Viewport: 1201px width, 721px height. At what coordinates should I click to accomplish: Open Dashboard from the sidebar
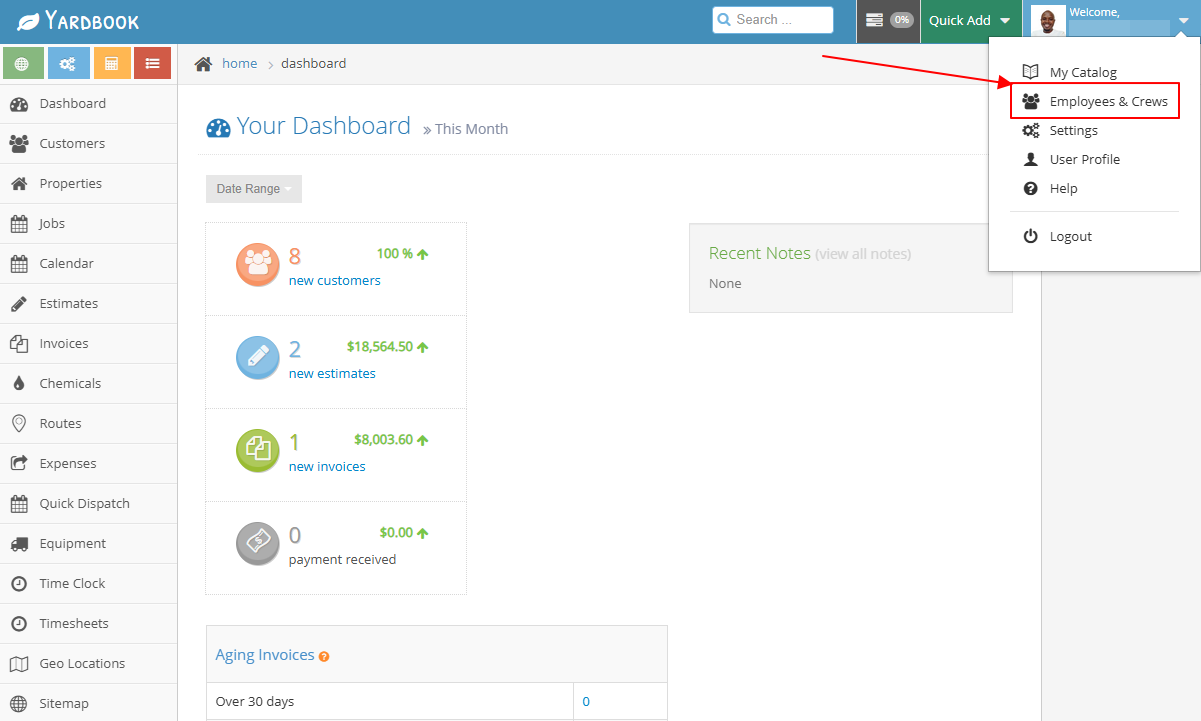(88, 103)
